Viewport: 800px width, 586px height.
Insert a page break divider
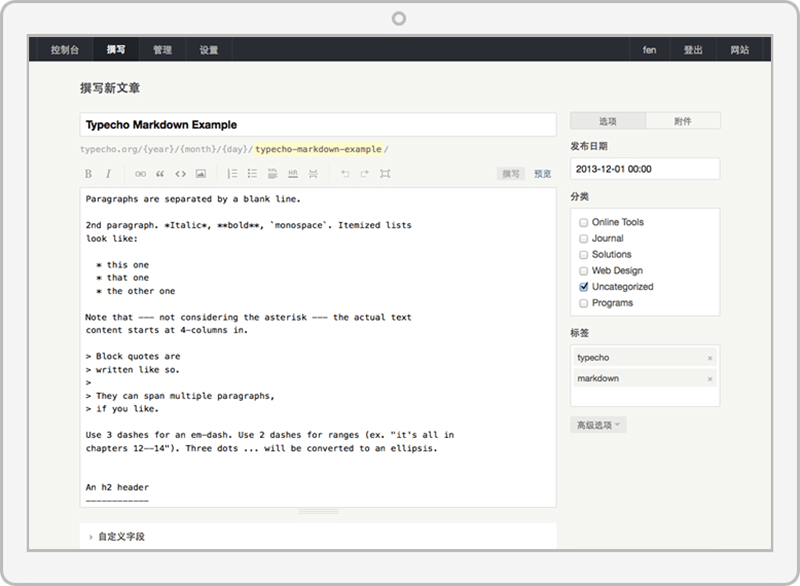pyautogui.click(x=313, y=174)
